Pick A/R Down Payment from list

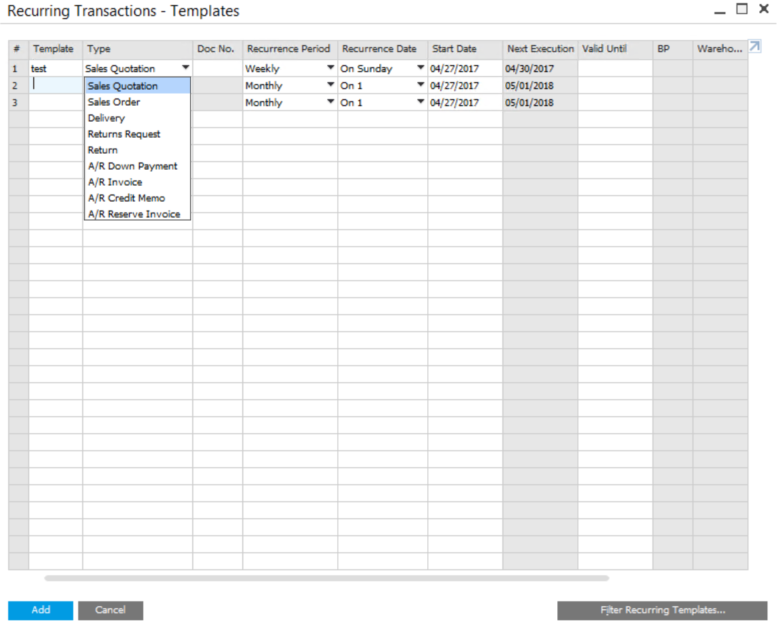[x=132, y=166]
